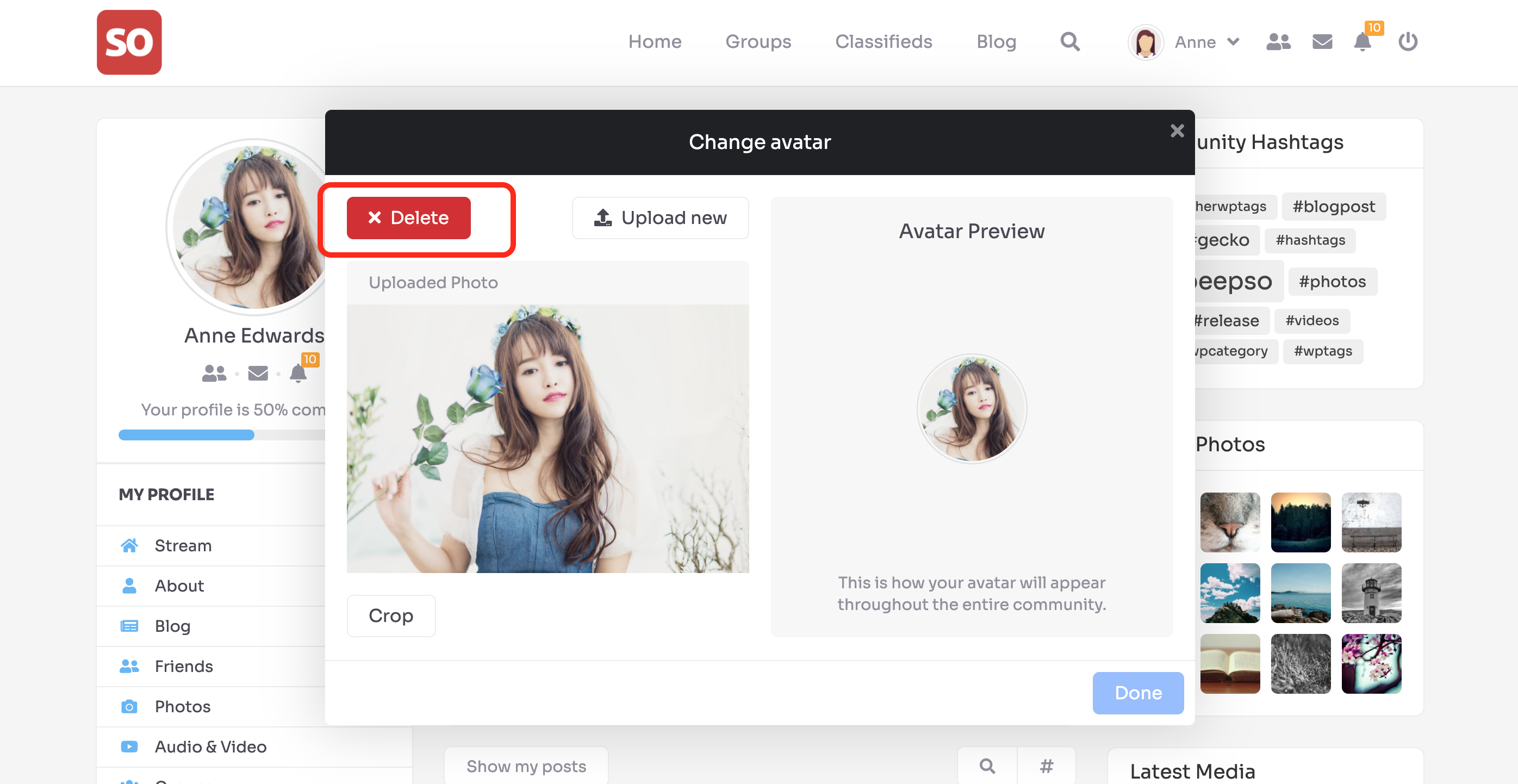Image resolution: width=1518 pixels, height=784 pixels.
Task: Click Show my posts button
Action: coord(526,766)
